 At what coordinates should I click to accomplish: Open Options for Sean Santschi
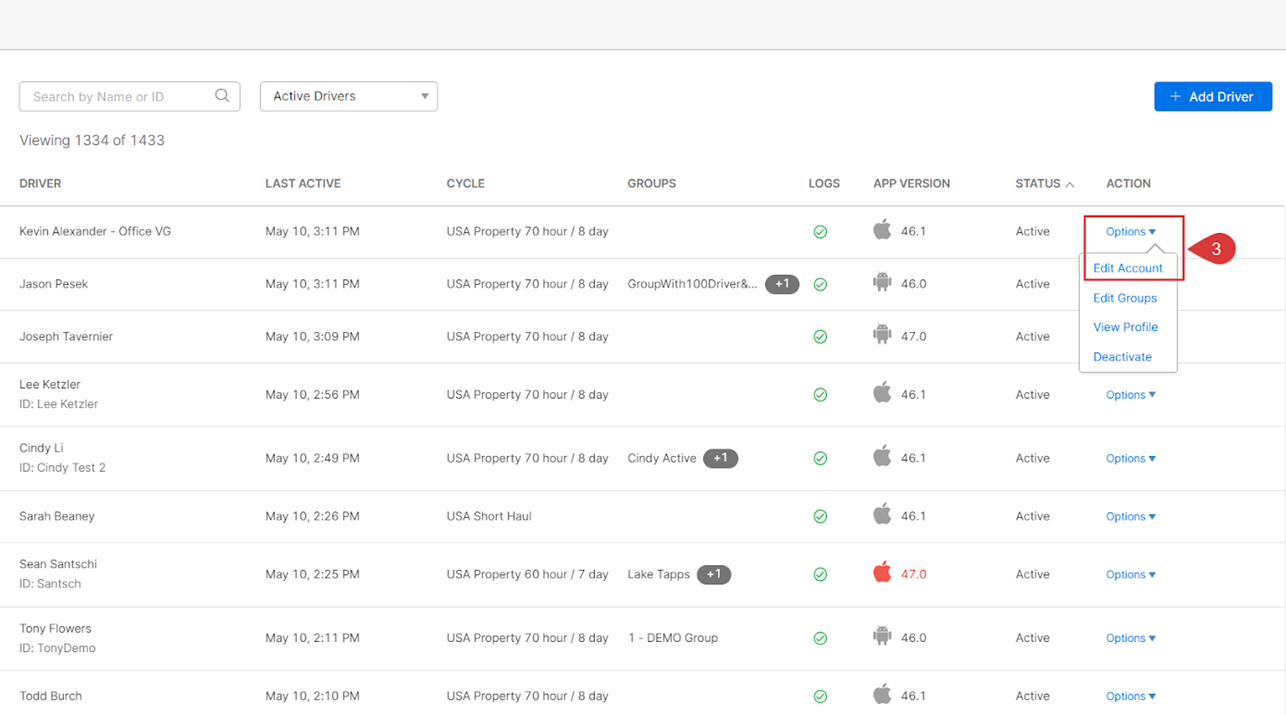coord(1131,575)
